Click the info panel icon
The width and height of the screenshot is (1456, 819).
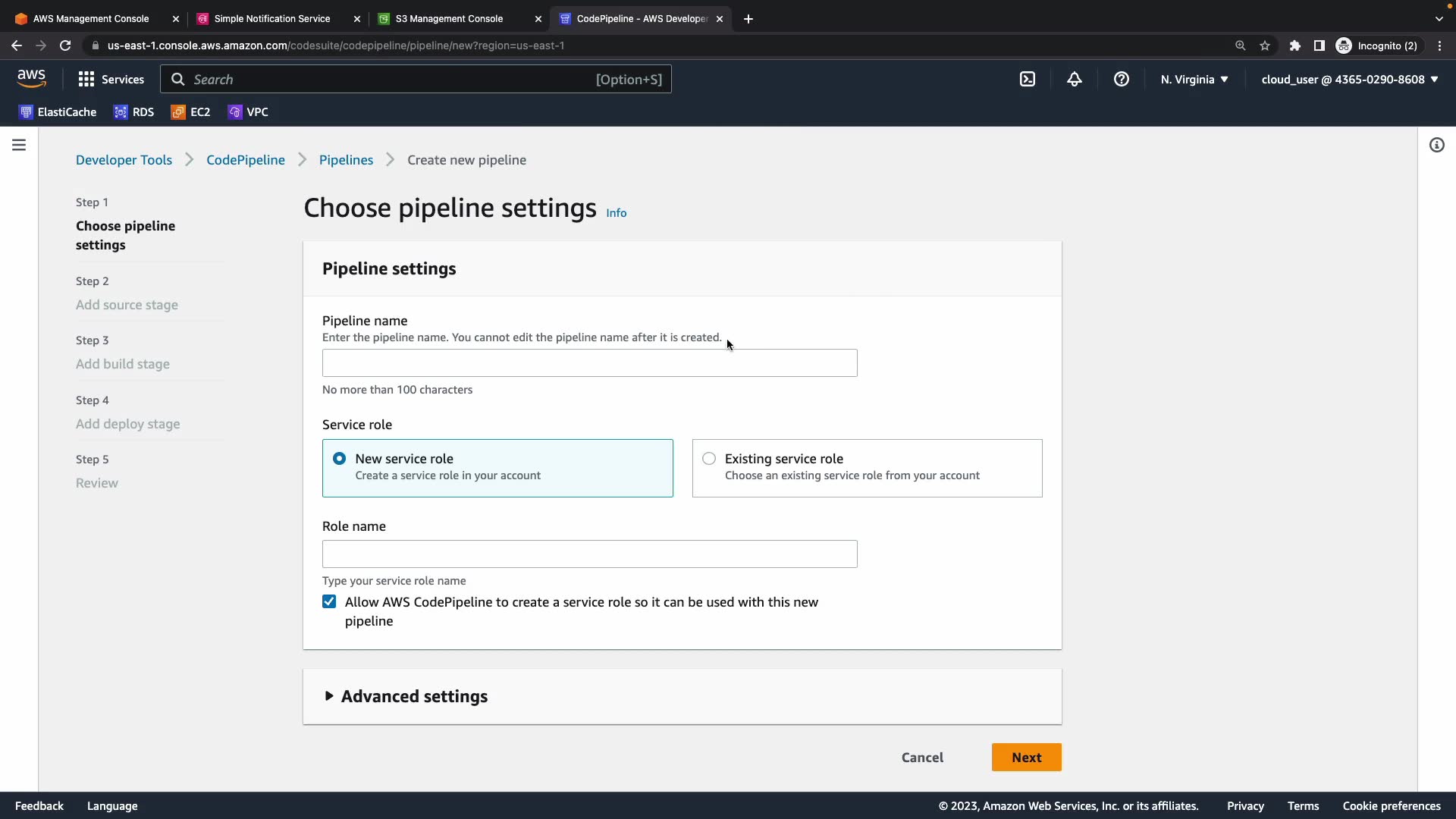[x=1436, y=145]
